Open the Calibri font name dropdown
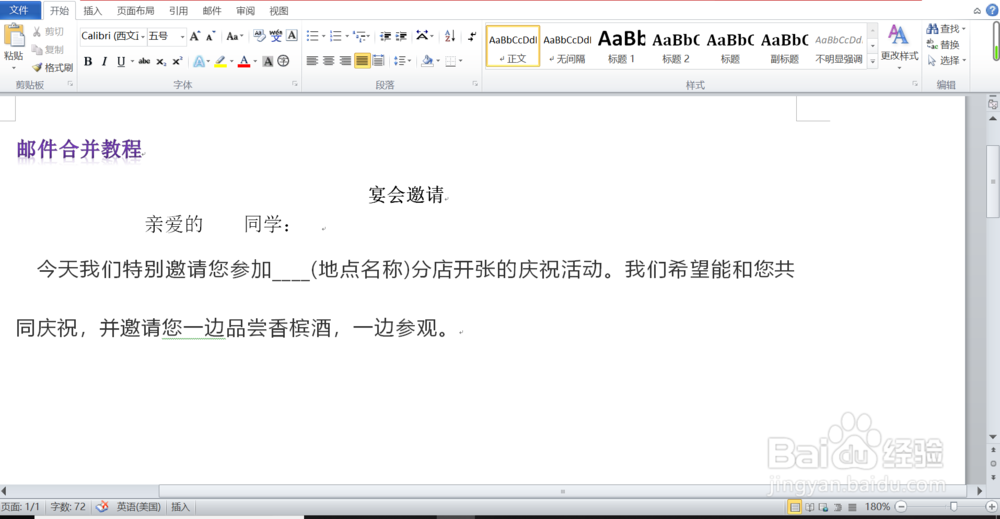 tap(143, 36)
